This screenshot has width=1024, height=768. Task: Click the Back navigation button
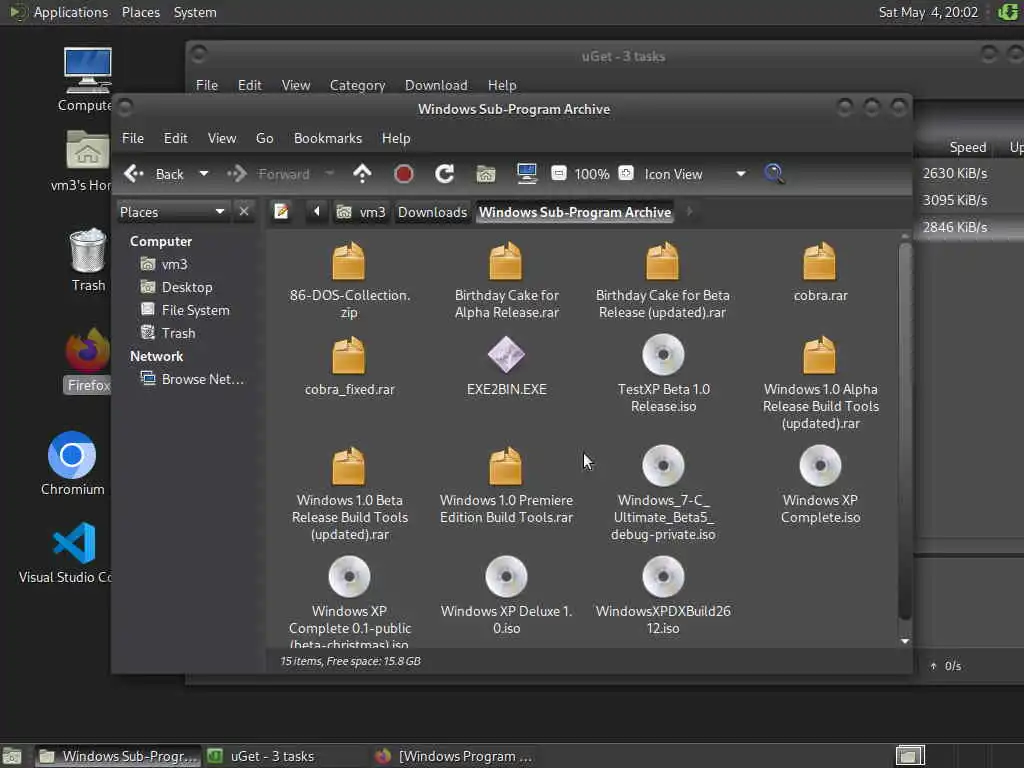tap(155, 174)
